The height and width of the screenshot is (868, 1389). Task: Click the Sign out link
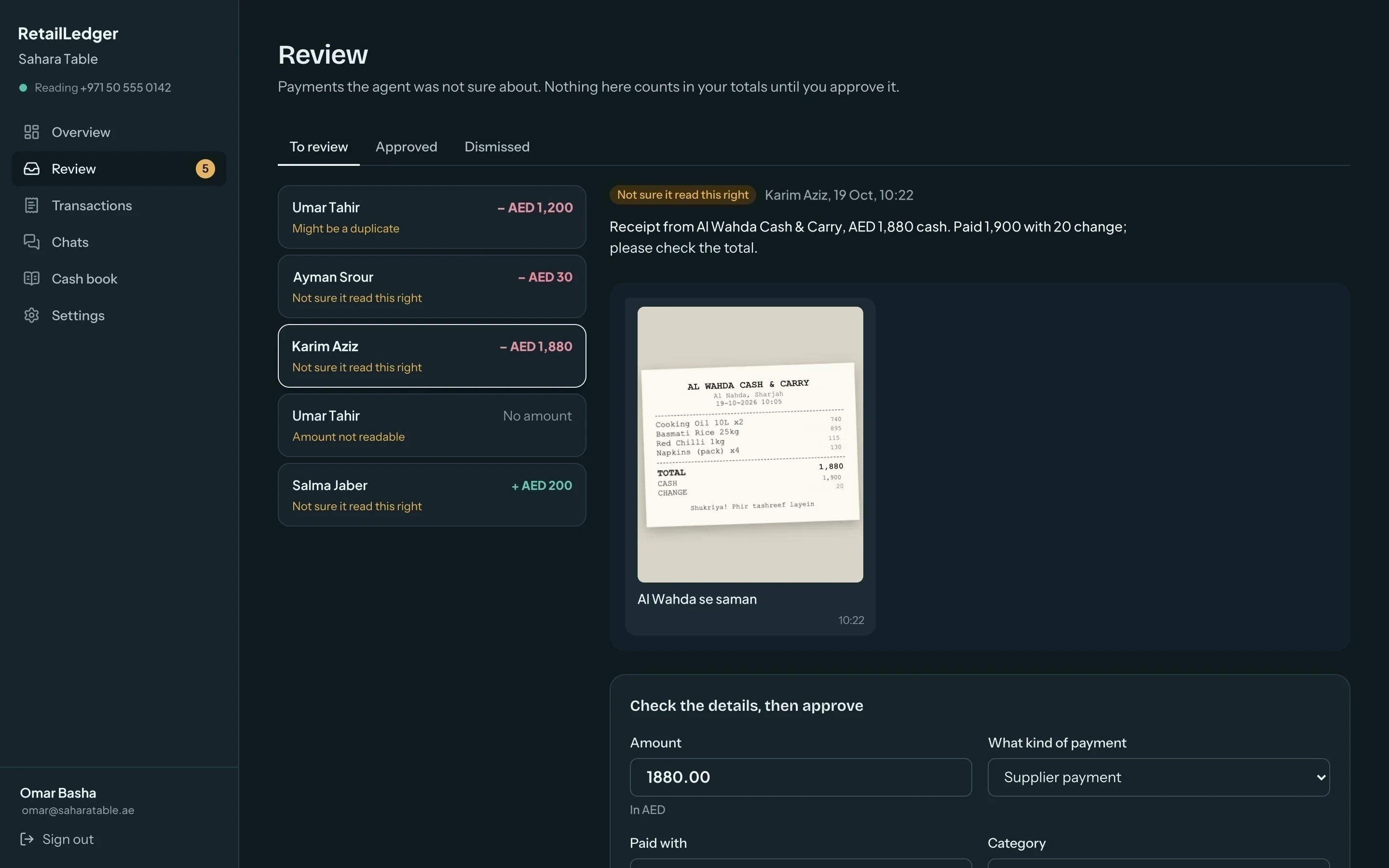[68, 839]
